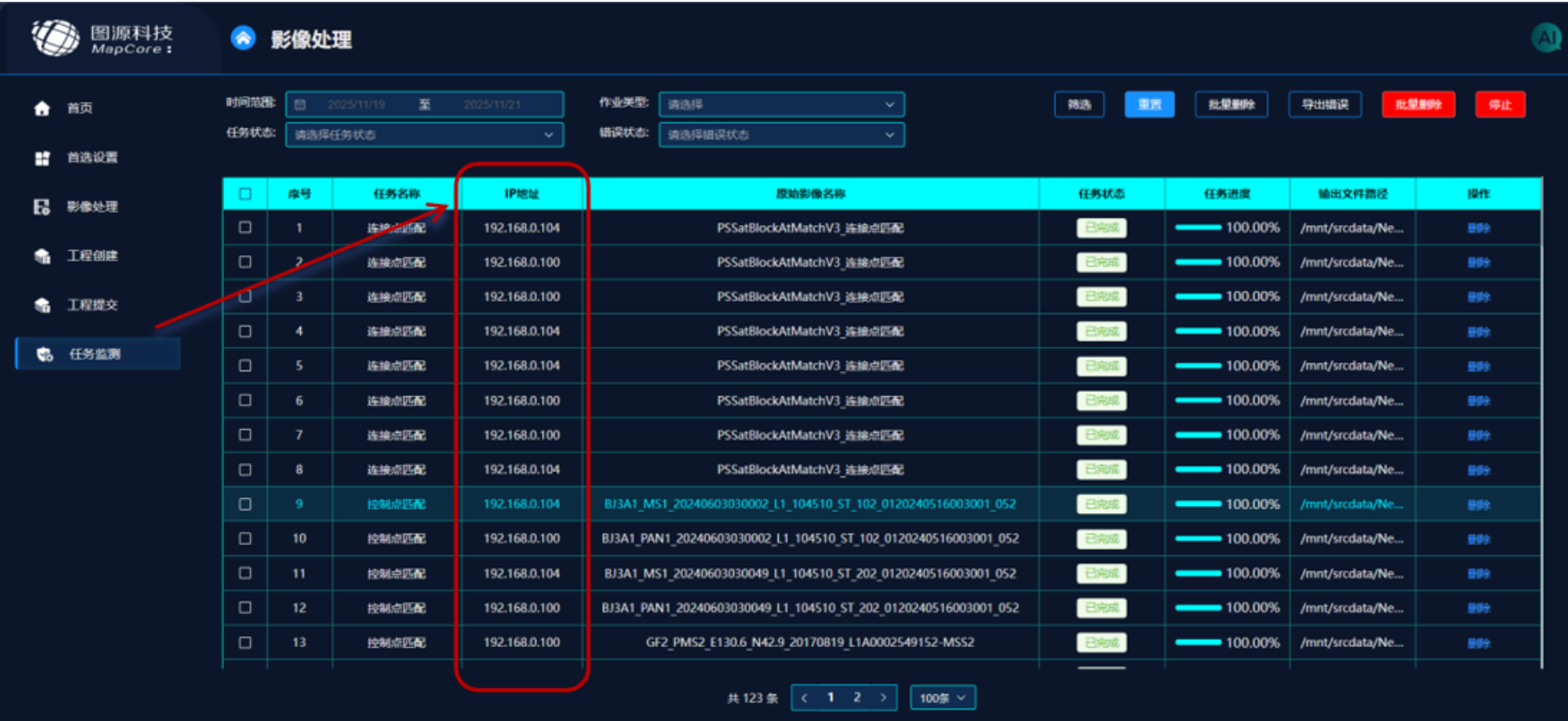Screen dimensions: 1568x721
Task: Go to page 2 in pagination
Action: tap(857, 697)
